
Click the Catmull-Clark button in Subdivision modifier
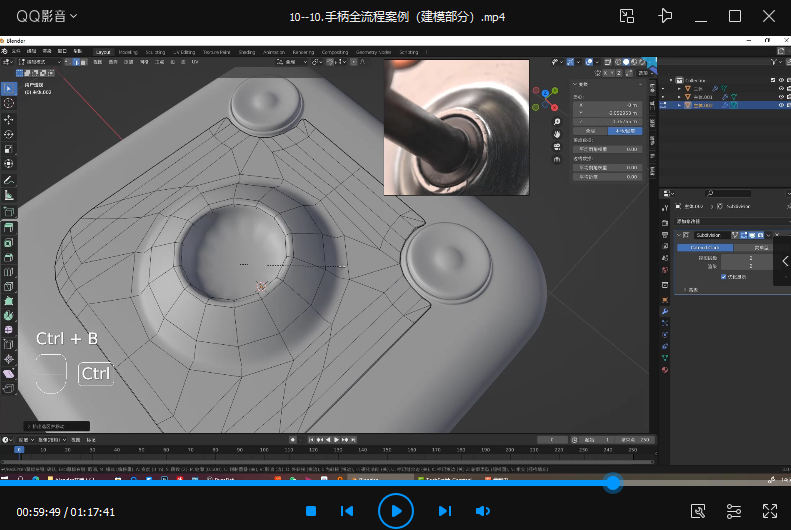[x=704, y=246]
